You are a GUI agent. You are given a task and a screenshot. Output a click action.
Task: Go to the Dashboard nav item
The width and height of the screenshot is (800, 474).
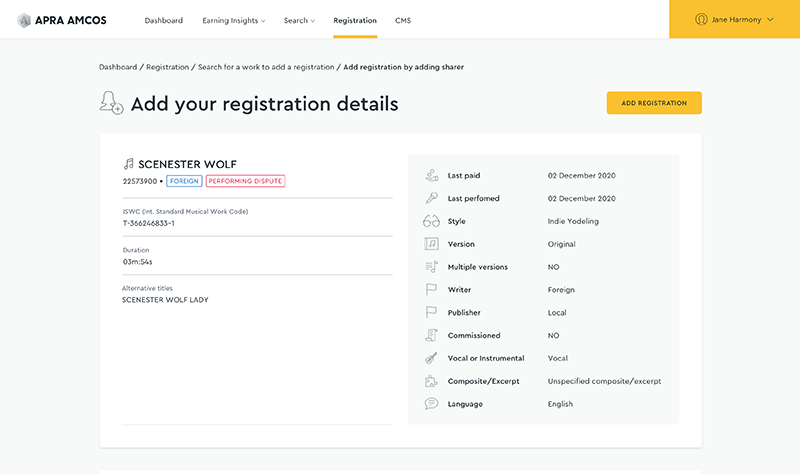(163, 20)
